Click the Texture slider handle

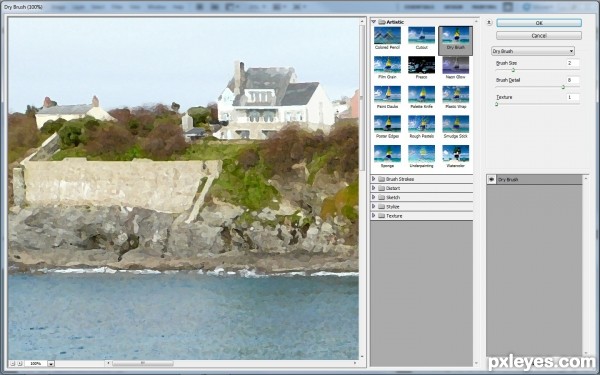497,104
